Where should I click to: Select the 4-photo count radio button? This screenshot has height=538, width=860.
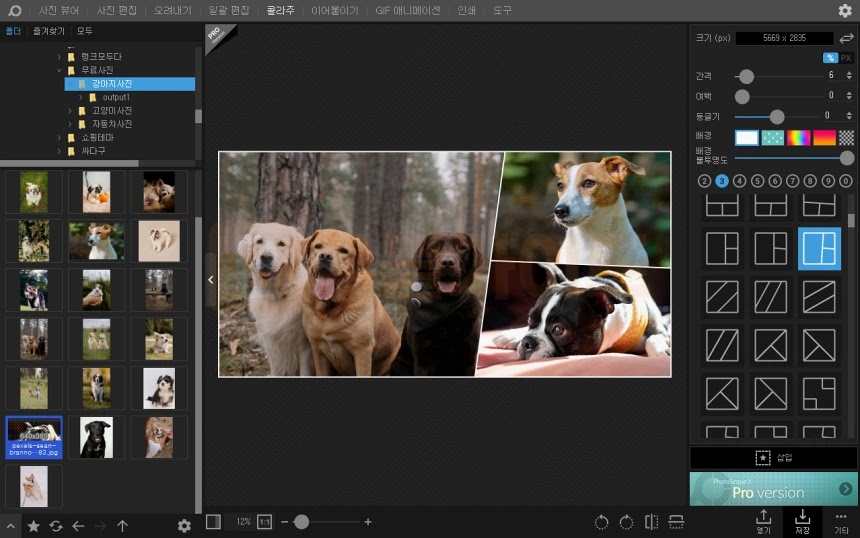tap(739, 181)
